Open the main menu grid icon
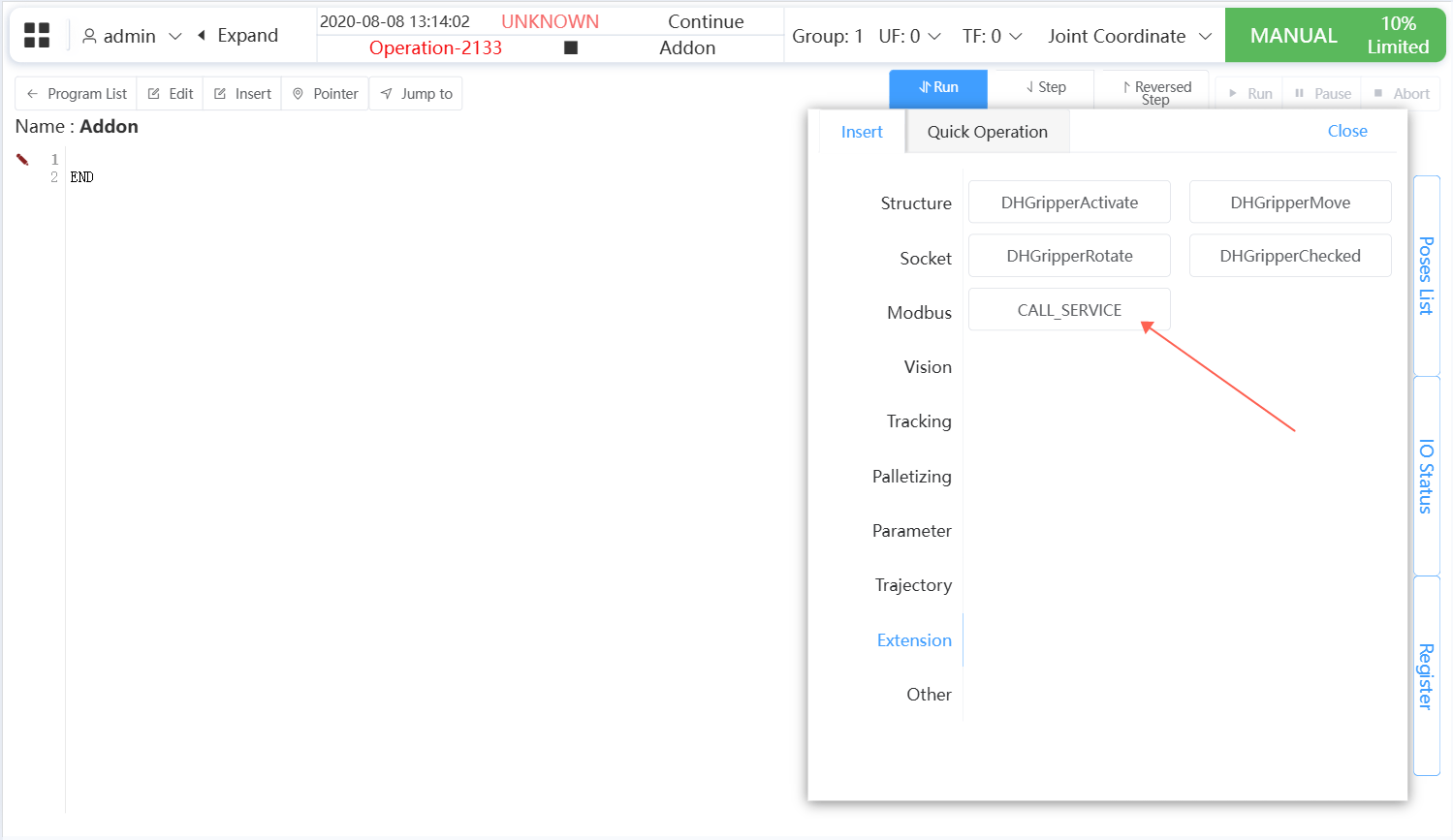The image size is (1453, 840). [37, 36]
